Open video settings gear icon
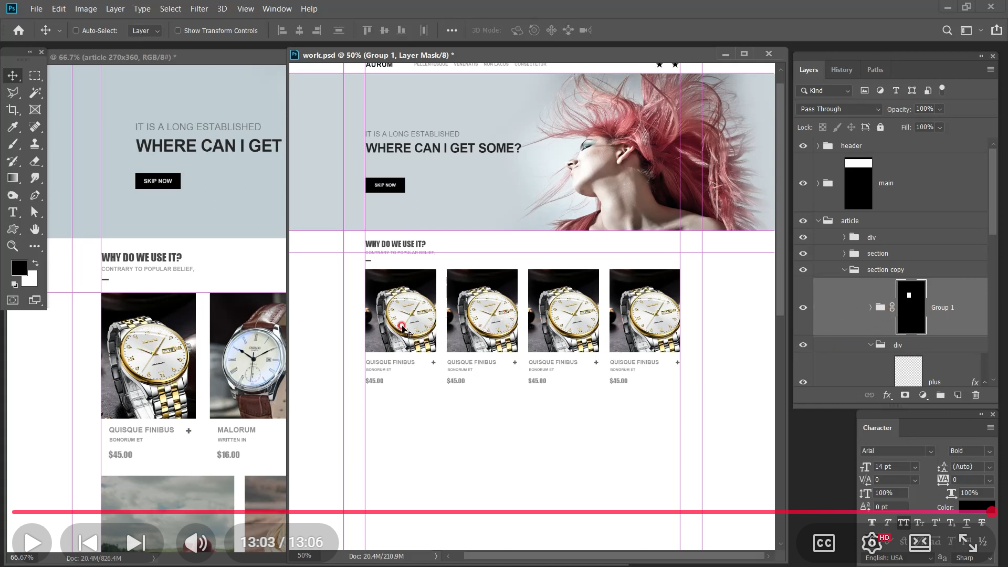This screenshot has height=567, width=1008. pyautogui.click(x=872, y=543)
